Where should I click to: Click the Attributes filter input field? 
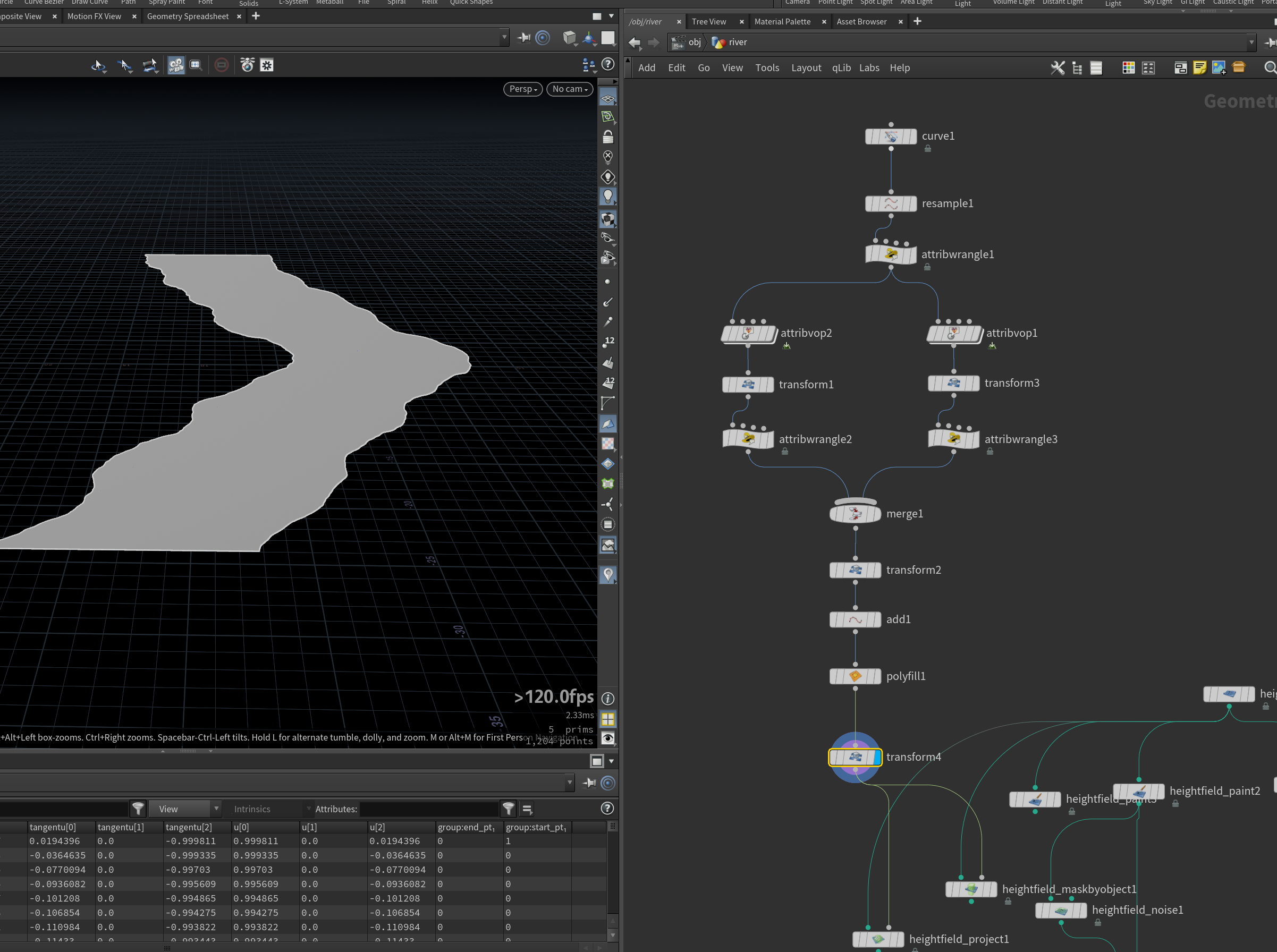(x=428, y=809)
